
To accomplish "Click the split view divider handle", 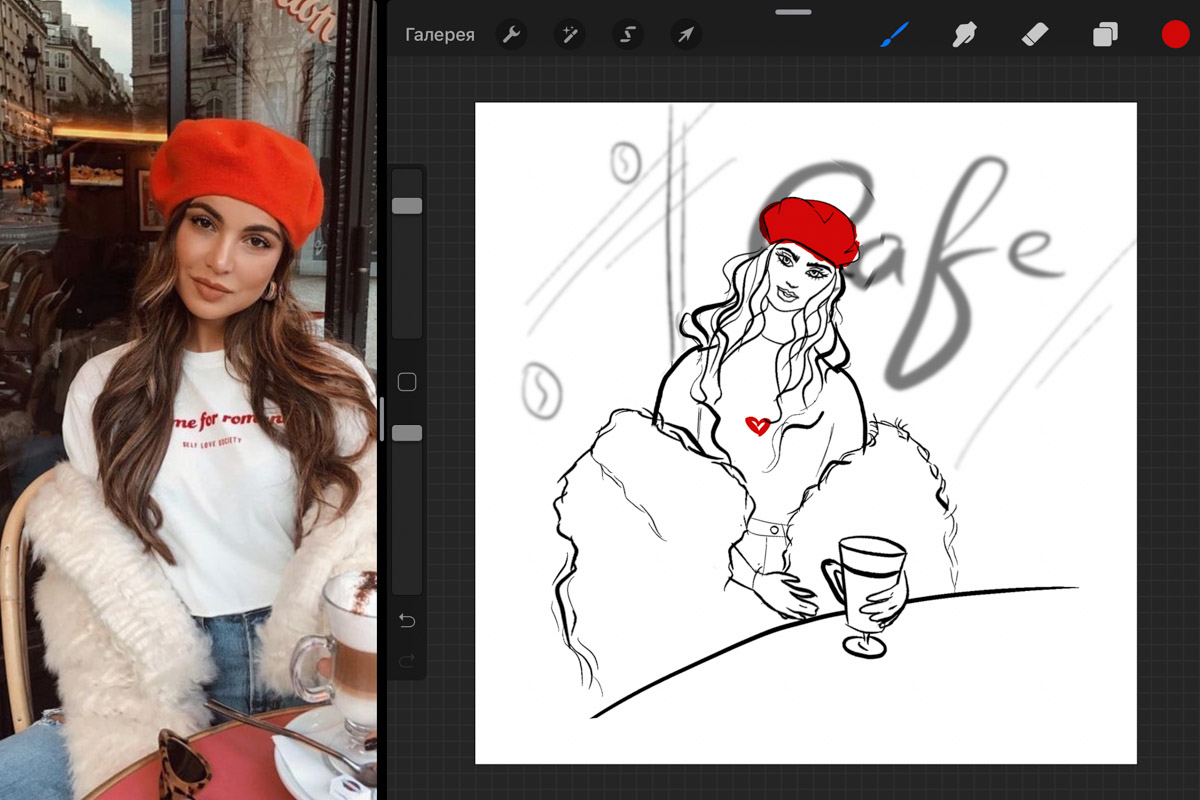I will (x=381, y=420).
